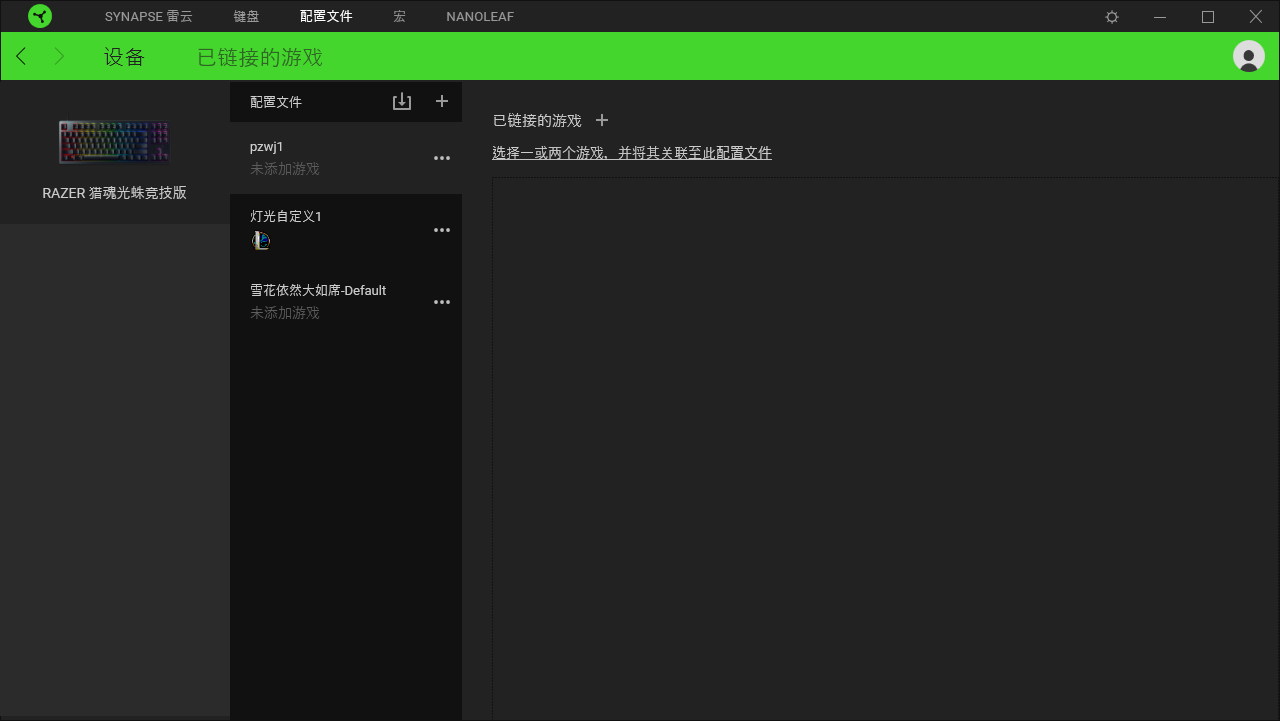Click the forward navigation arrow
Screen dimensions: 1280x721
click(x=60, y=56)
